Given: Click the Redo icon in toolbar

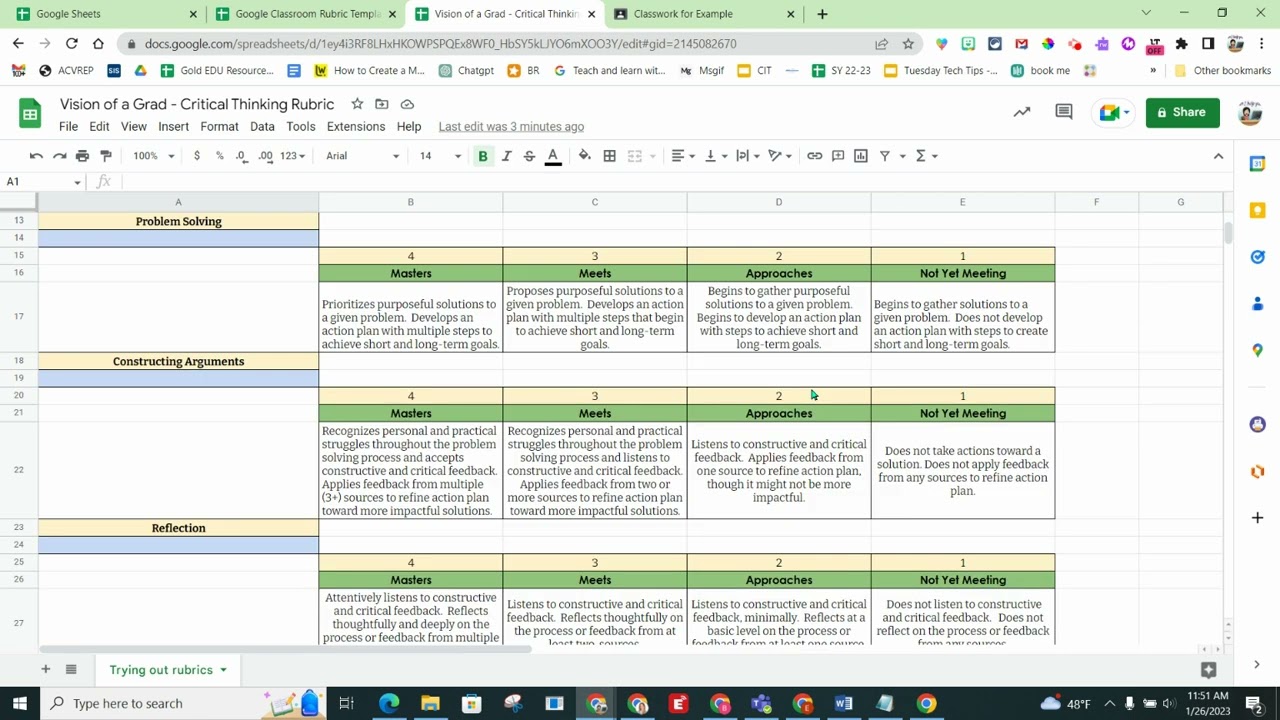Looking at the screenshot, I should (x=59, y=156).
